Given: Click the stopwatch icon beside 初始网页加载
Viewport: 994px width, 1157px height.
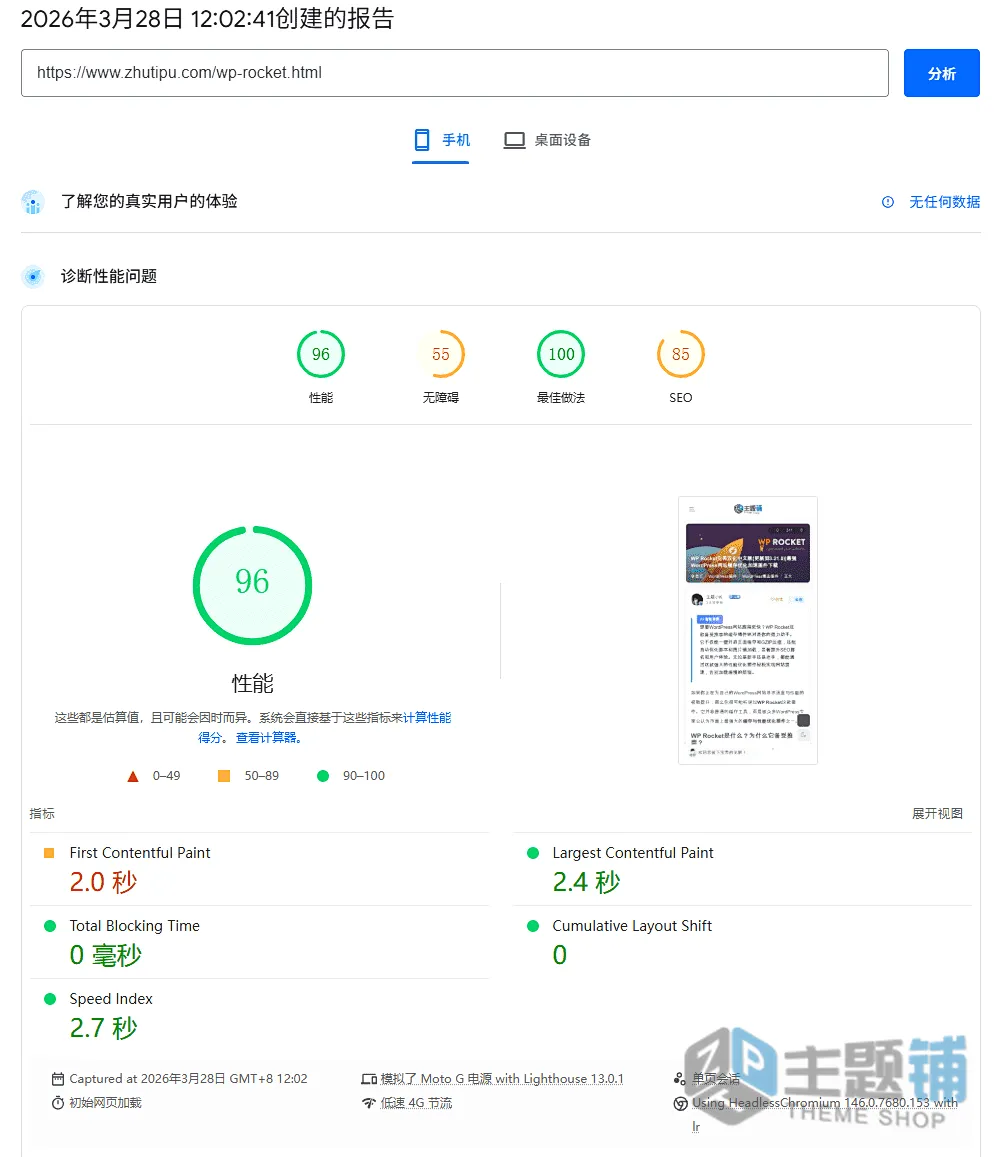Looking at the screenshot, I should pos(58,1103).
